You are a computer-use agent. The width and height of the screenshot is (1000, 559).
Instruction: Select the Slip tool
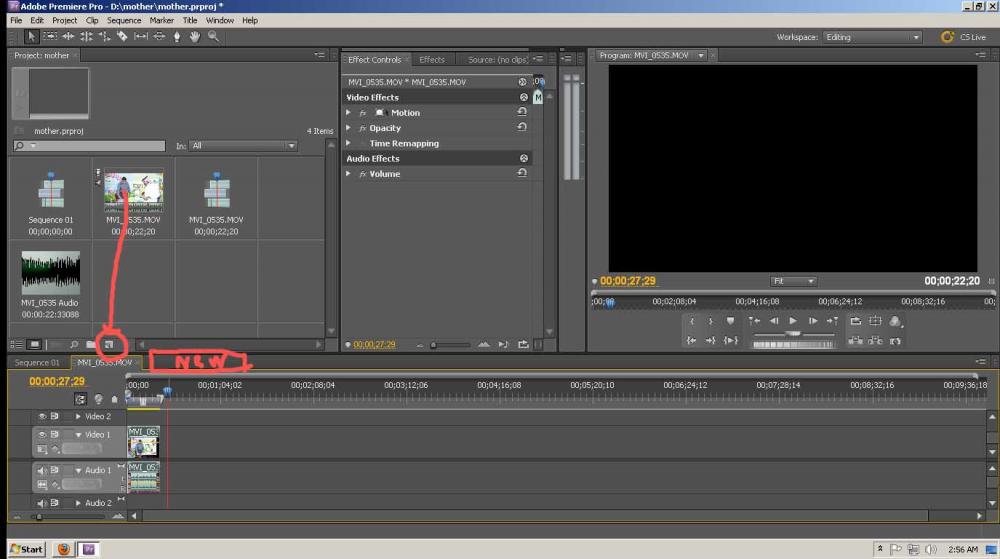pyautogui.click(x=140, y=36)
